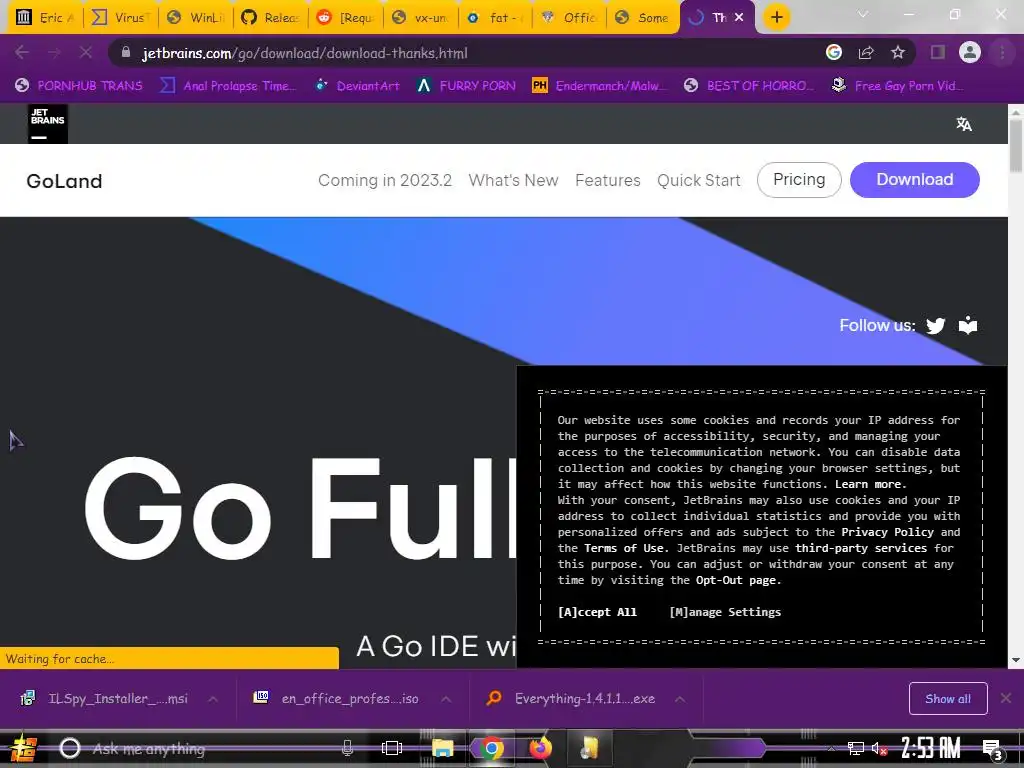Open the Action Center notifications
The width and height of the screenshot is (1024, 768).
(x=993, y=749)
